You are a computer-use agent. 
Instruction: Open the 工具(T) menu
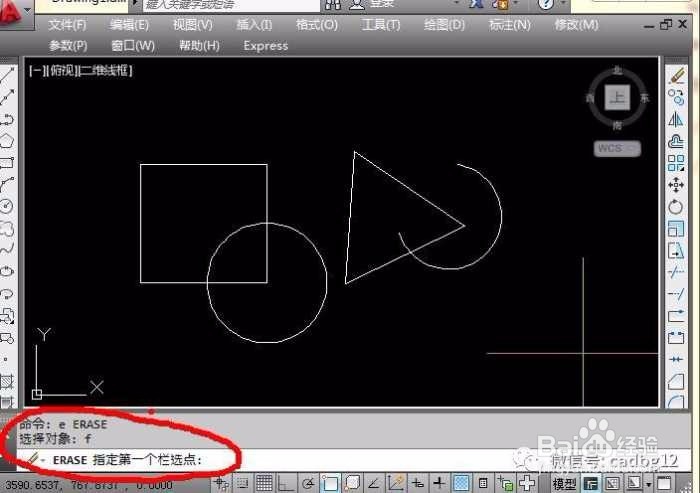[381, 25]
